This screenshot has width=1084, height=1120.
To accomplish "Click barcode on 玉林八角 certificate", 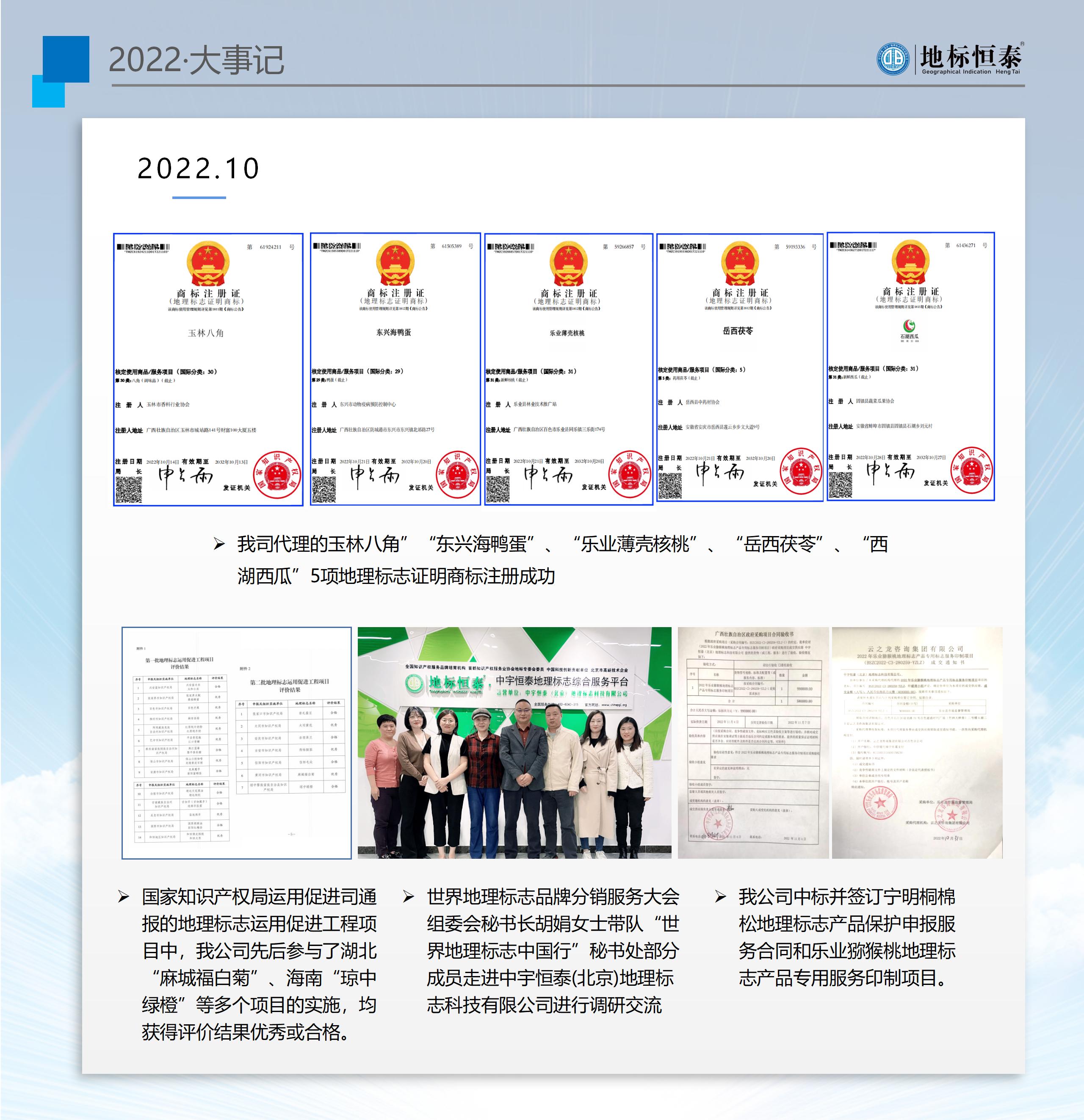I will (x=143, y=247).
